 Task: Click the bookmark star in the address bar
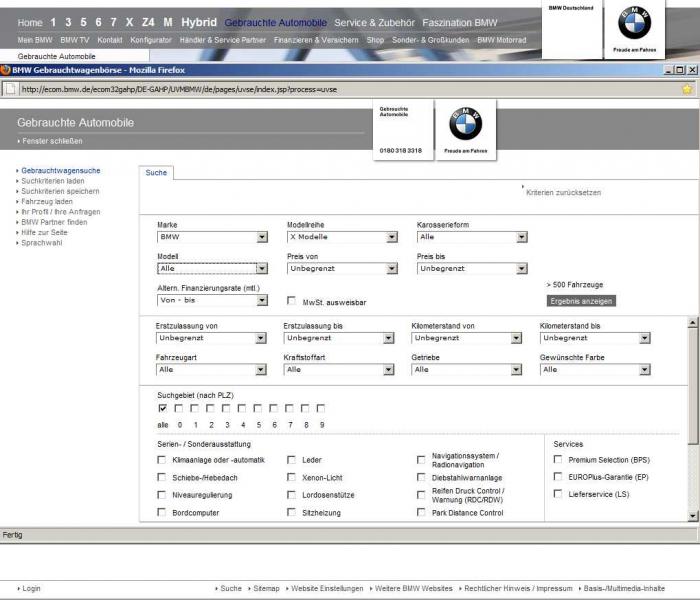pos(687,88)
